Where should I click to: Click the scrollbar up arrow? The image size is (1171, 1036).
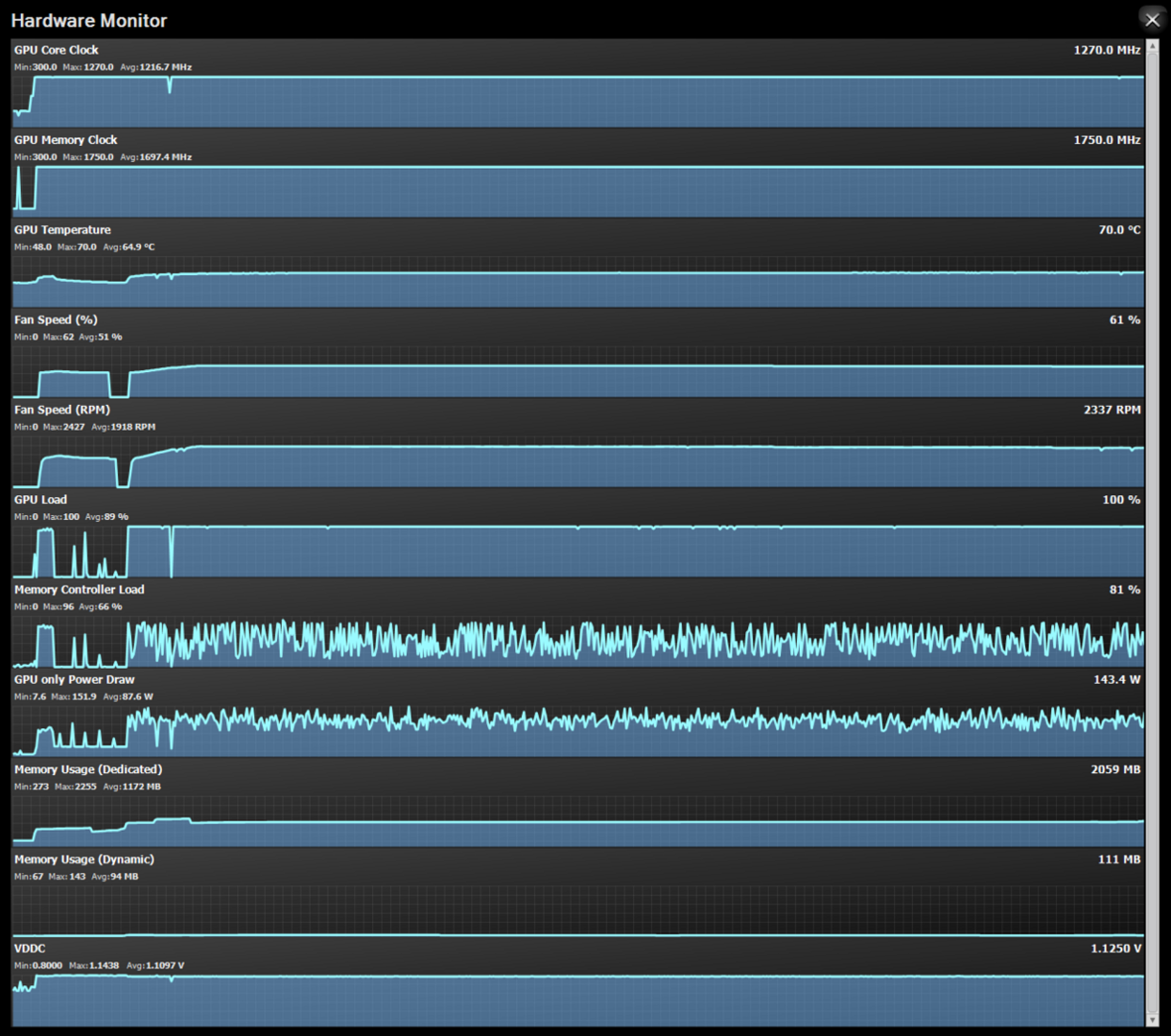coord(1152,45)
